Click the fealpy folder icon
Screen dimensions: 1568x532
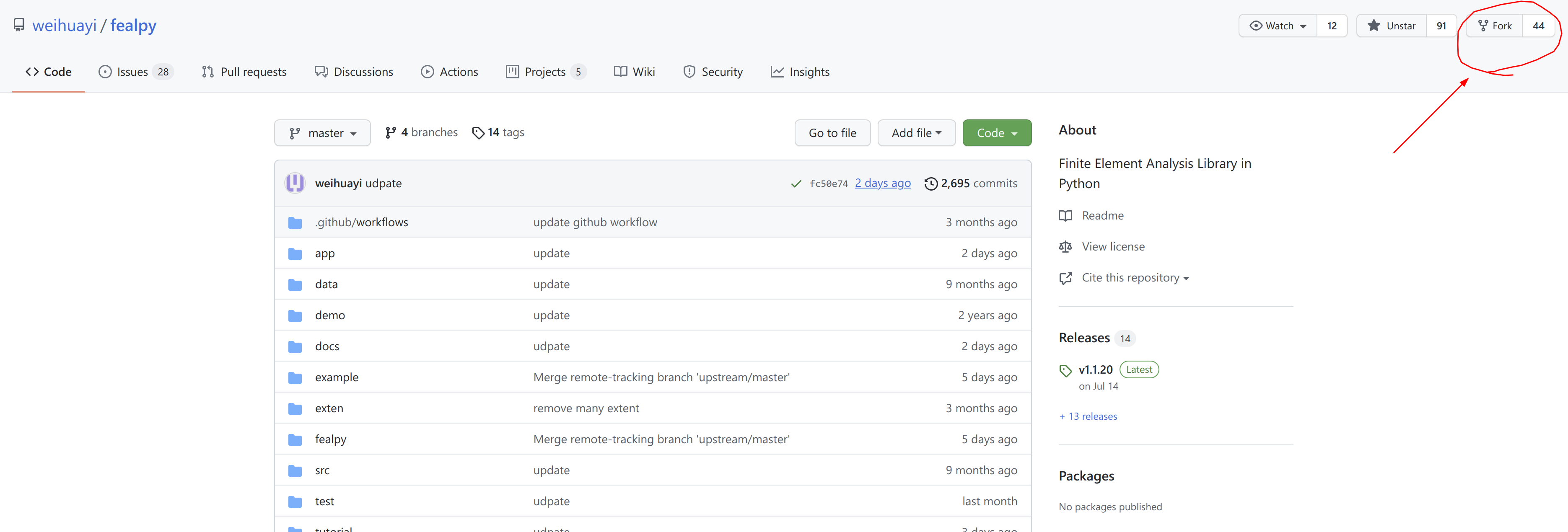pyautogui.click(x=295, y=439)
